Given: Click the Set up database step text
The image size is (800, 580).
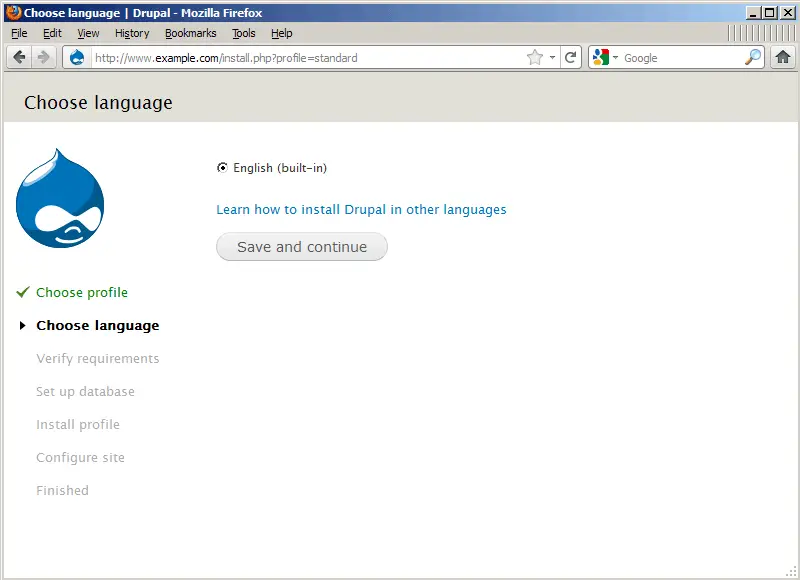Looking at the screenshot, I should (85, 391).
